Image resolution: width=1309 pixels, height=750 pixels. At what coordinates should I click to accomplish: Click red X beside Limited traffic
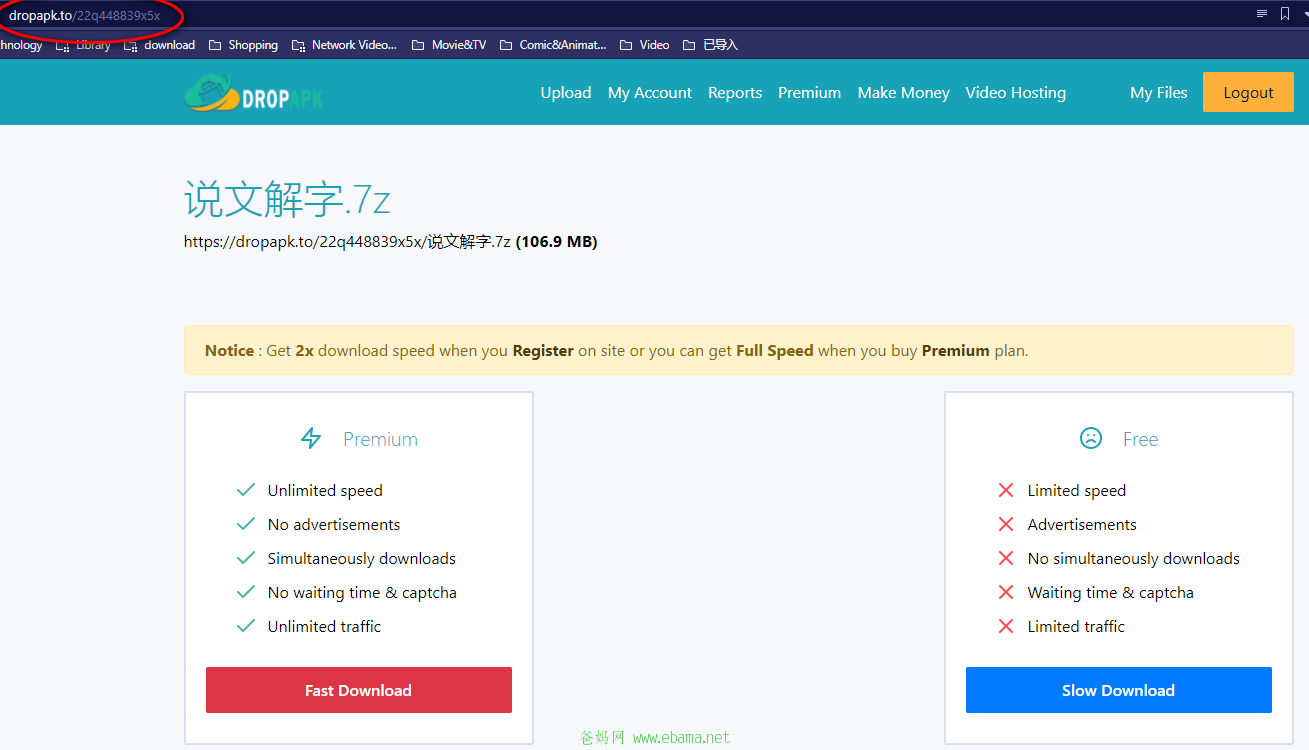[x=1006, y=626]
